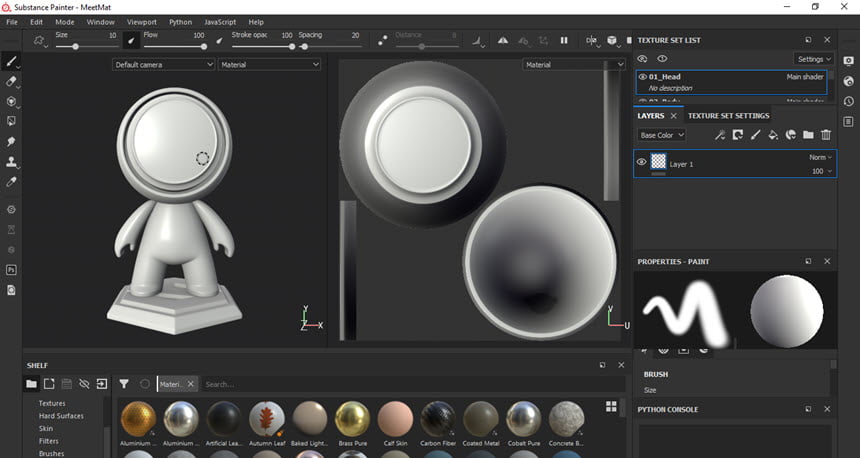
Task: Open the 3D viewport Material dropdown
Action: point(269,65)
